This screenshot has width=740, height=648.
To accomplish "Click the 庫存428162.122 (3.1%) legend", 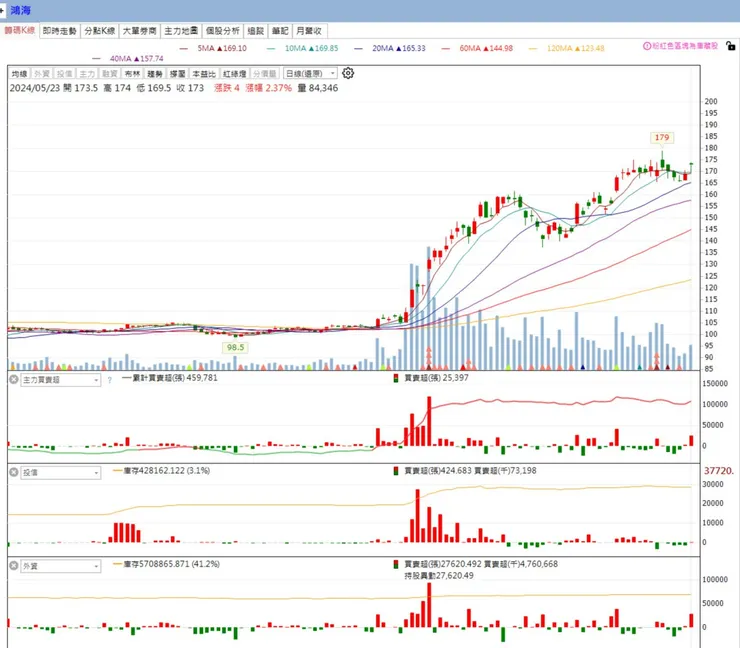I will pos(162,471).
